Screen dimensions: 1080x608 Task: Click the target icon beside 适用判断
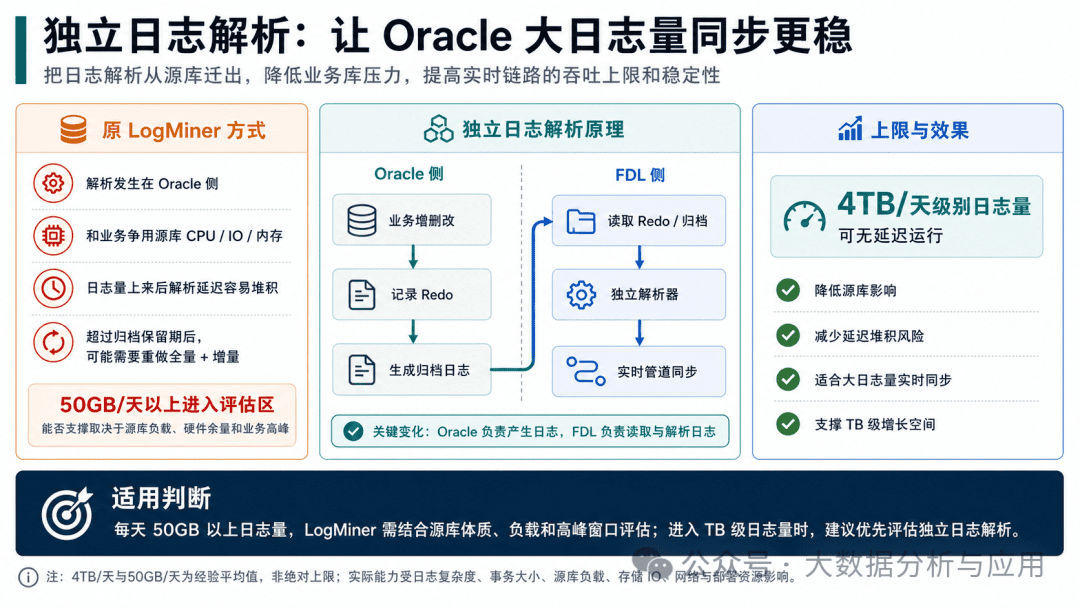point(67,512)
